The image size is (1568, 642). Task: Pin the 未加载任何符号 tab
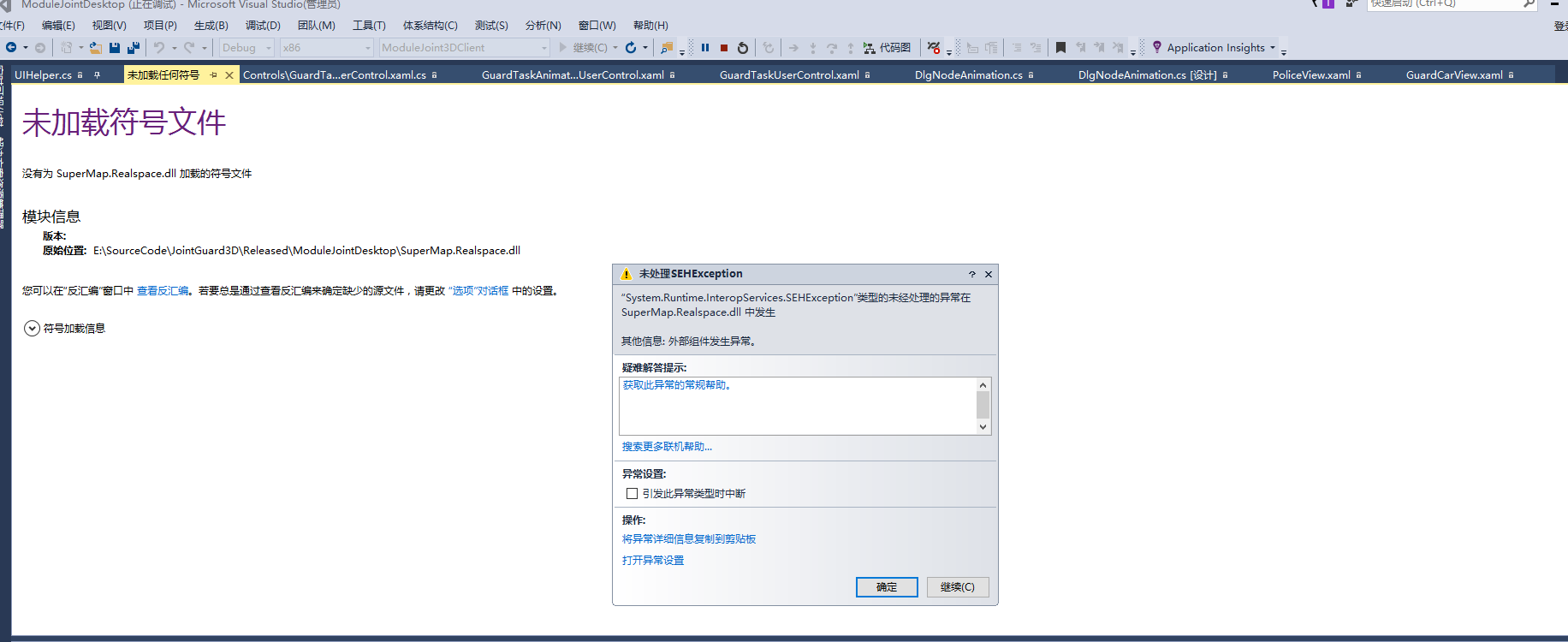[x=213, y=75]
